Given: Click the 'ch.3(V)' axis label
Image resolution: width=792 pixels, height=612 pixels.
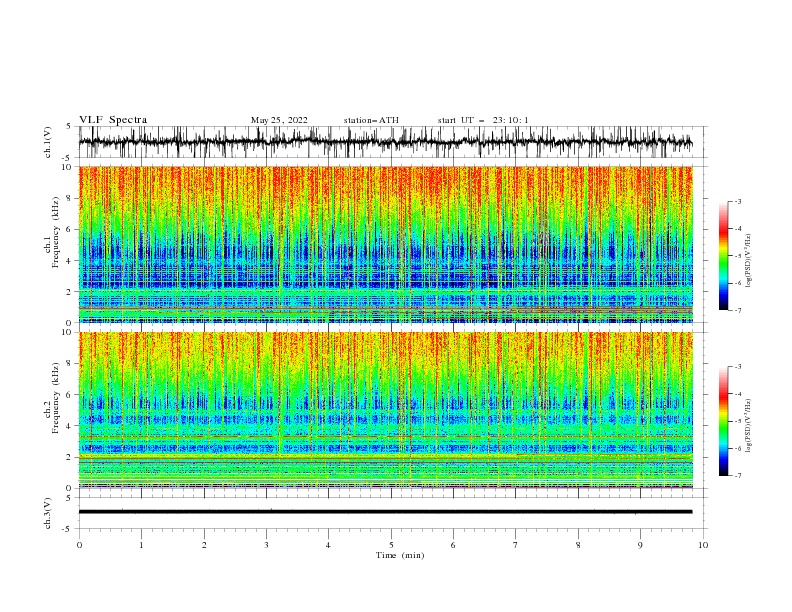Looking at the screenshot, I should pos(48,513).
